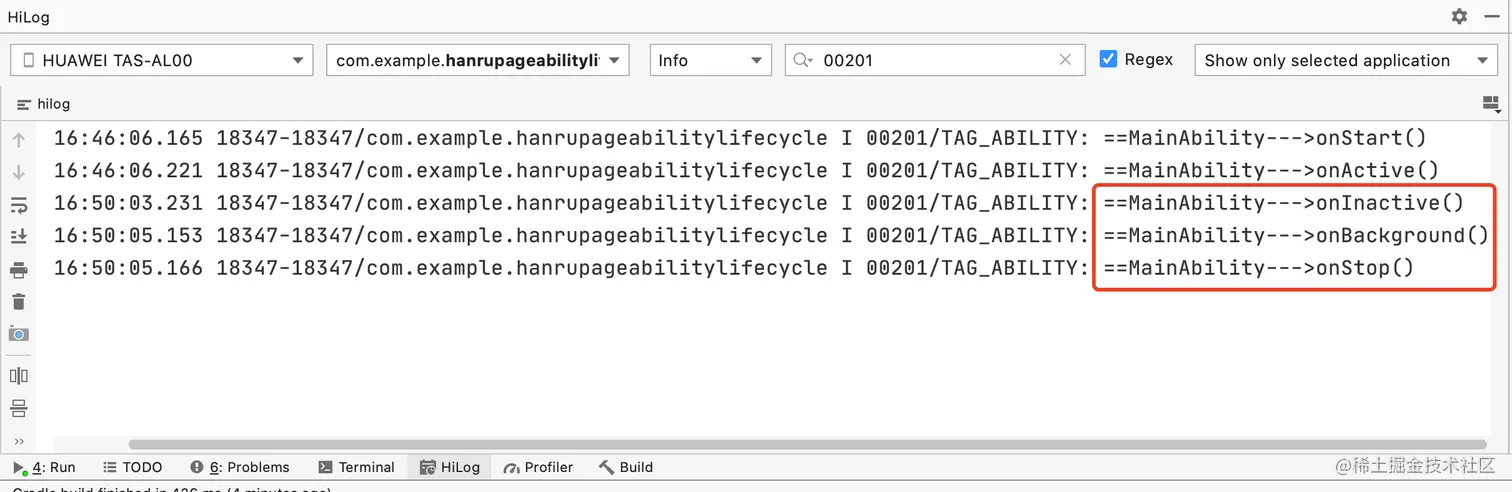Toggle soft-wrap for log output
1512x492 pixels.
(x=18, y=205)
